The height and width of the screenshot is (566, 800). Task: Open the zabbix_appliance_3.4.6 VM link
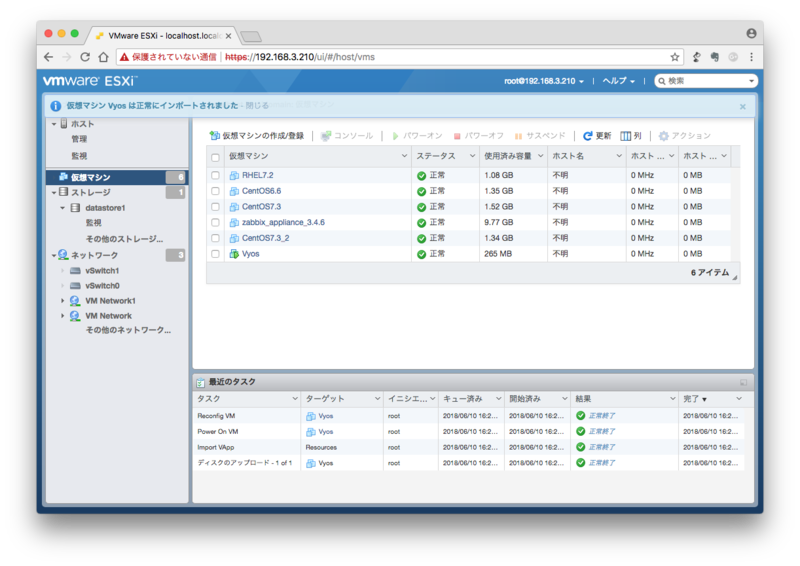pos(283,223)
